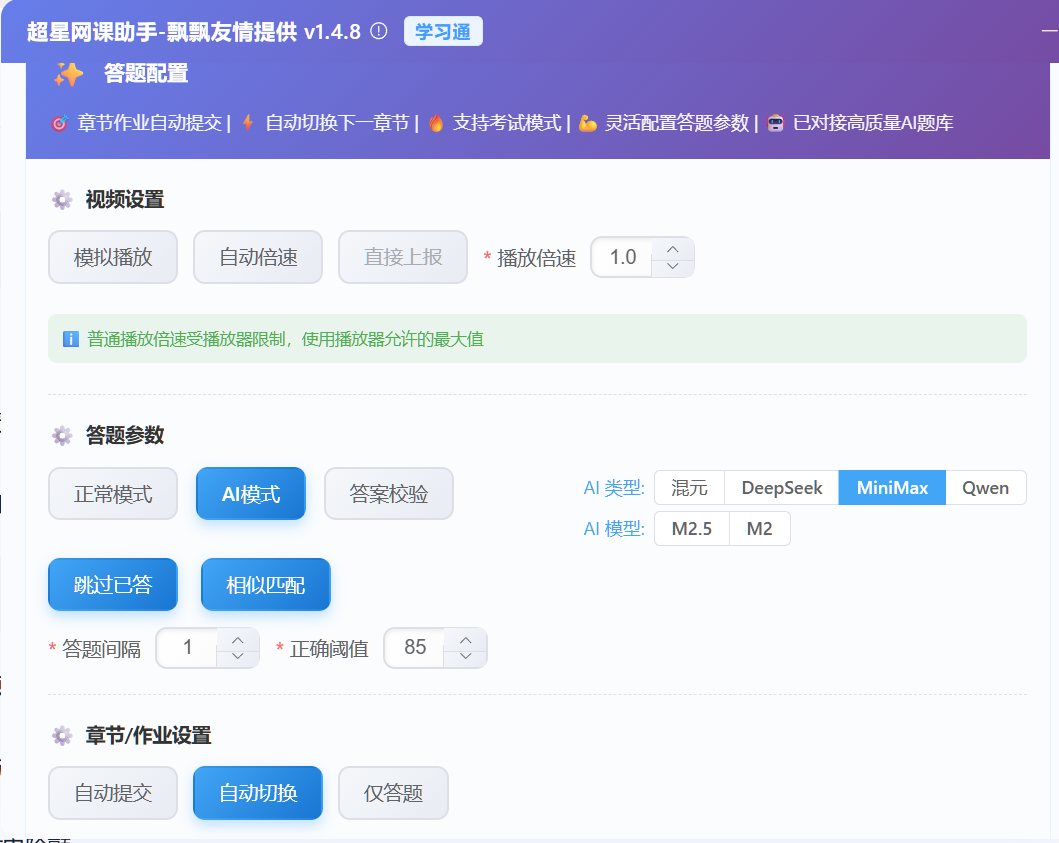Click the info icon in the green notice banner
The image size is (1059, 843).
(x=70, y=339)
